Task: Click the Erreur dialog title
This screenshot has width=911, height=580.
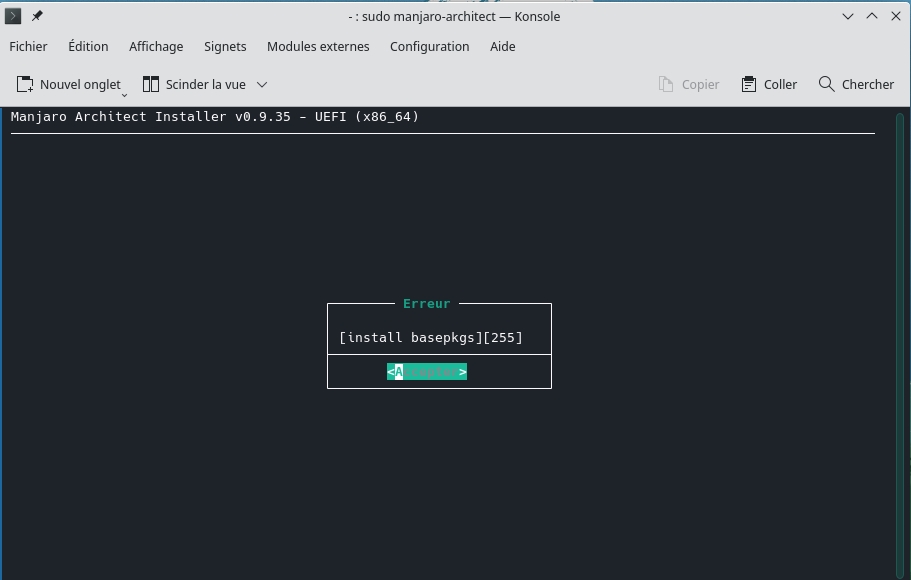Action: 426,304
